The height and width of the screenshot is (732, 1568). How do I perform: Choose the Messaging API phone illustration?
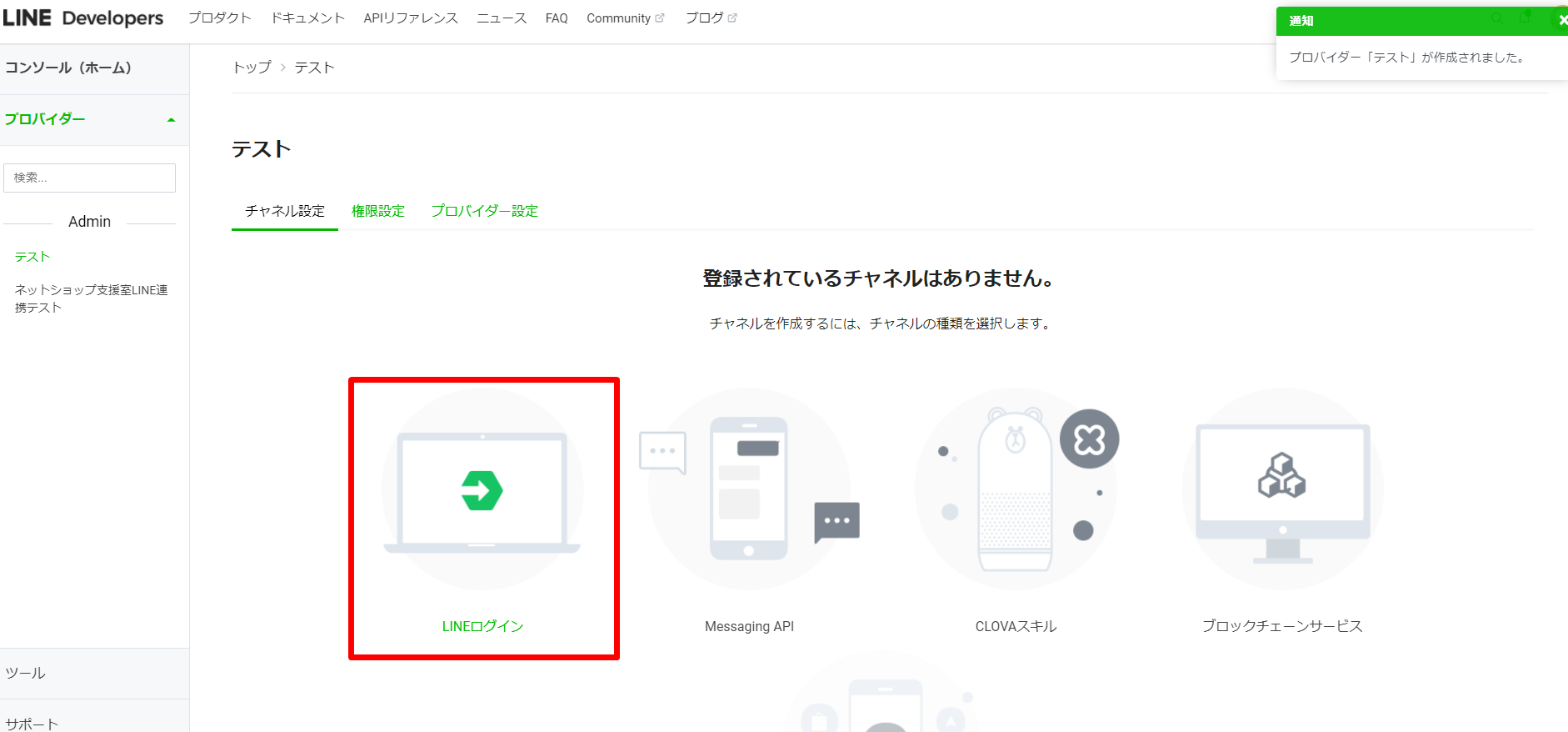(x=749, y=489)
